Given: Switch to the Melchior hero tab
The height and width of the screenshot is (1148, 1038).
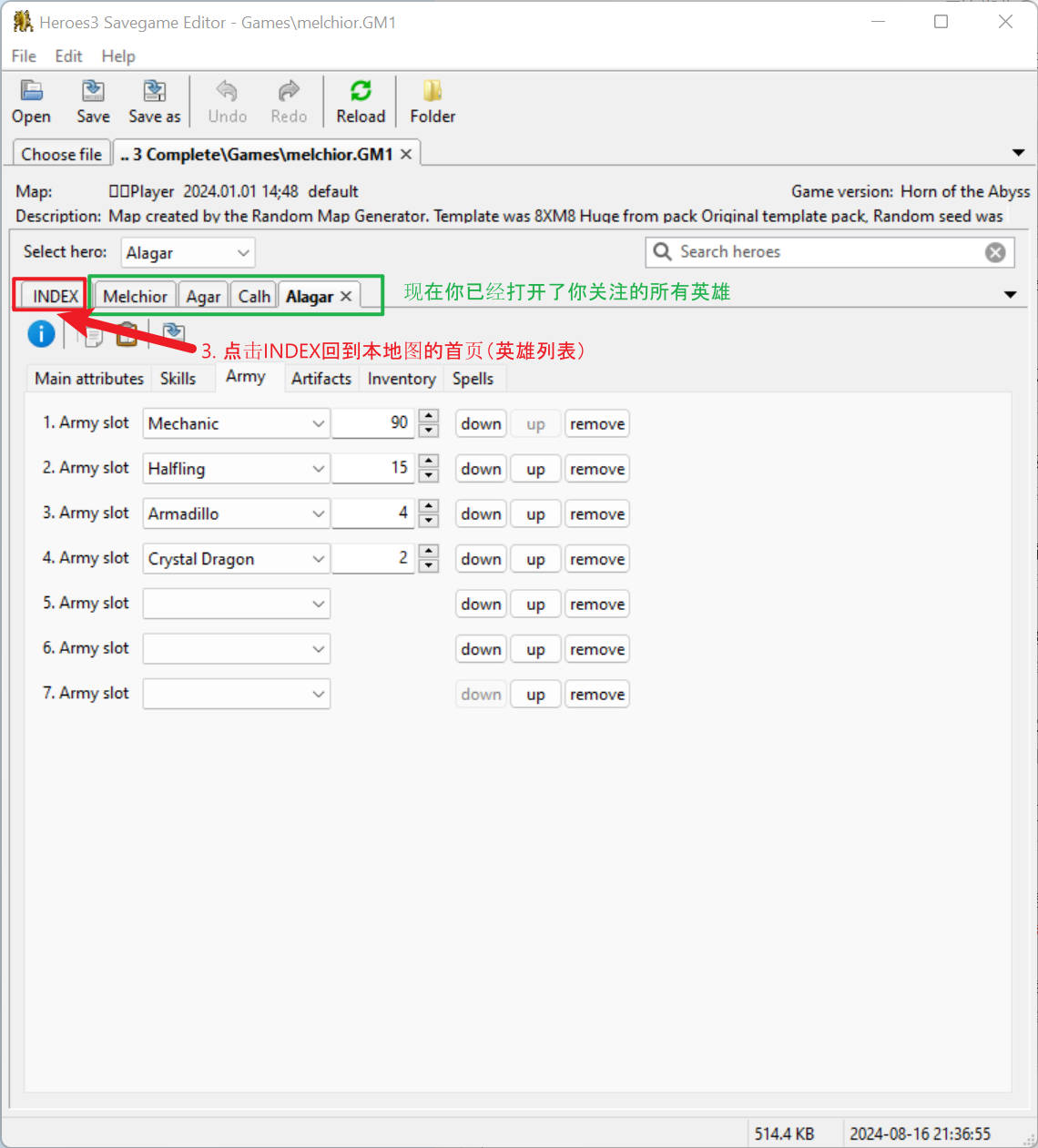Looking at the screenshot, I should (135, 296).
